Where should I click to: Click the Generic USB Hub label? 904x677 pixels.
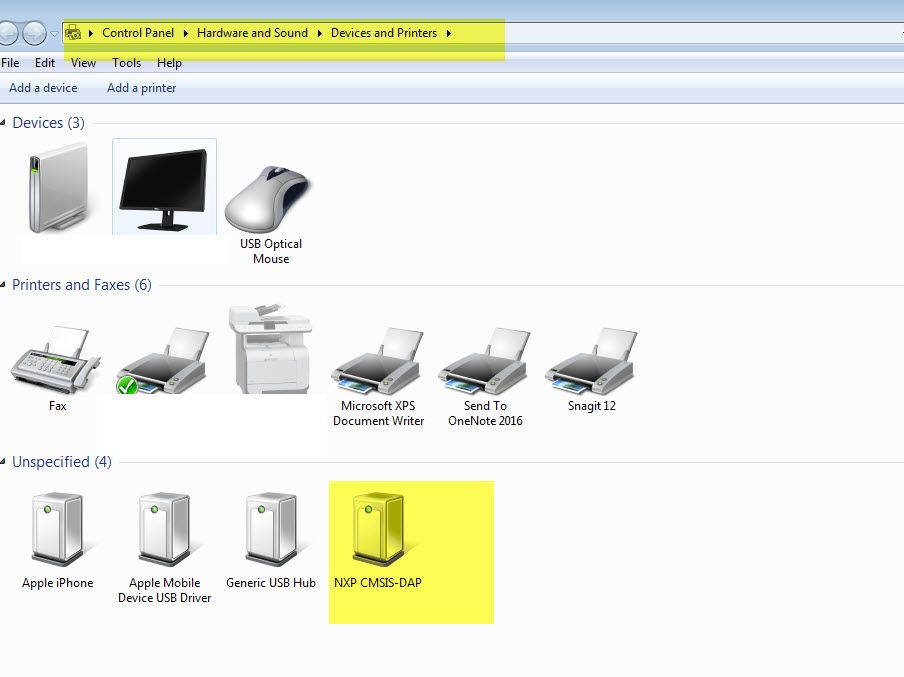pos(271,583)
